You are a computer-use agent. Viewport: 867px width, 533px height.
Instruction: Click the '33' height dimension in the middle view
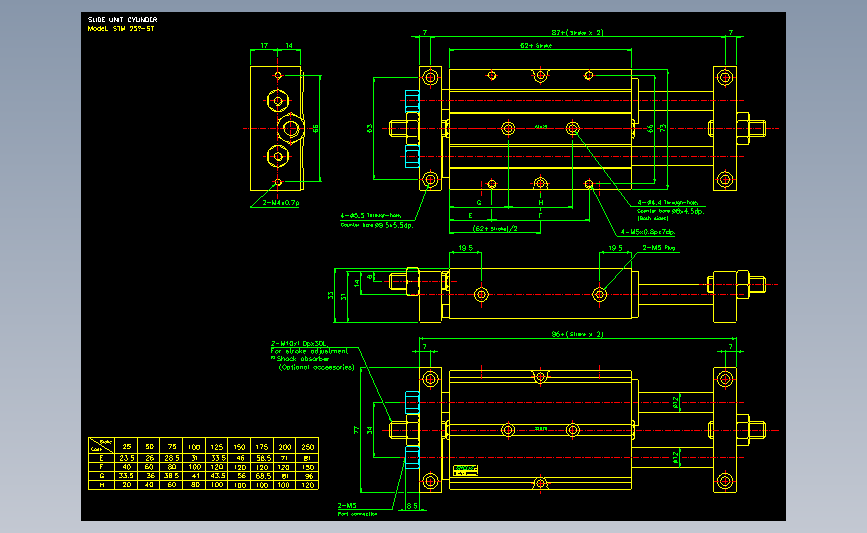click(x=331, y=296)
